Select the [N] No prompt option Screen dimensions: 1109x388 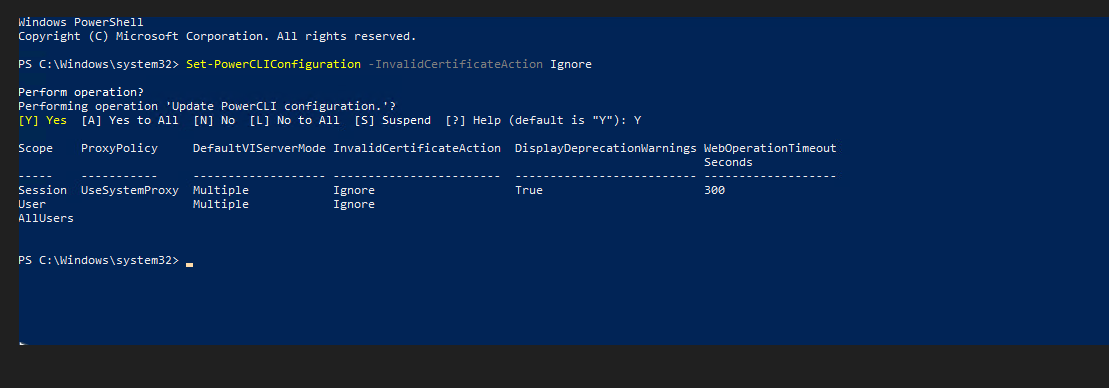tap(214, 120)
